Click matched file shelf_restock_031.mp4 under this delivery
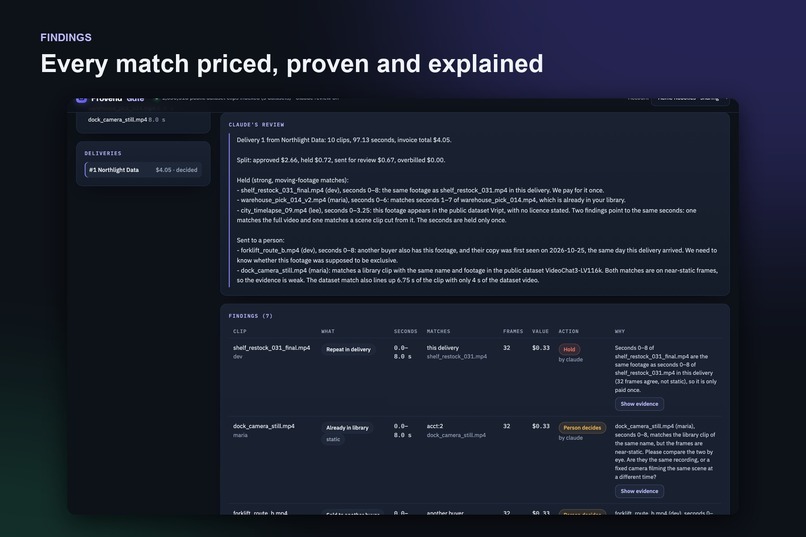 (x=457, y=357)
